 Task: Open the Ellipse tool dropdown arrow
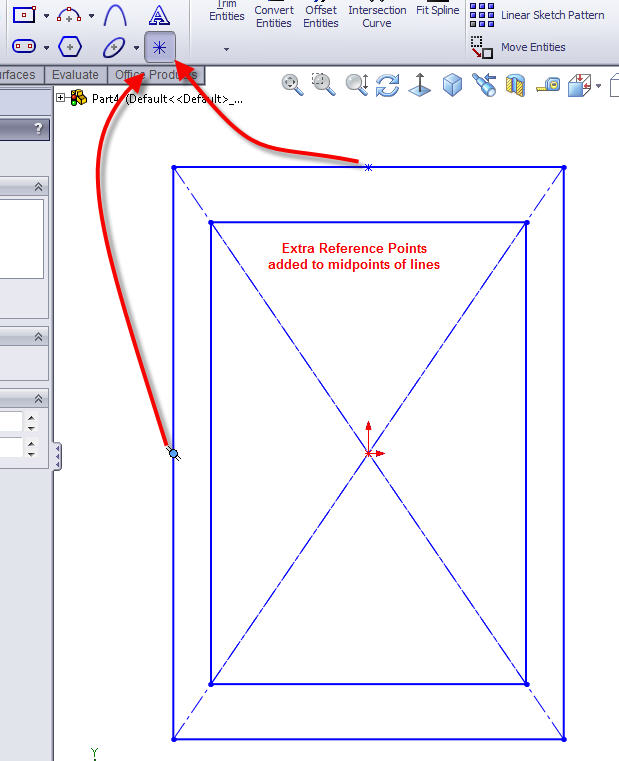136,48
